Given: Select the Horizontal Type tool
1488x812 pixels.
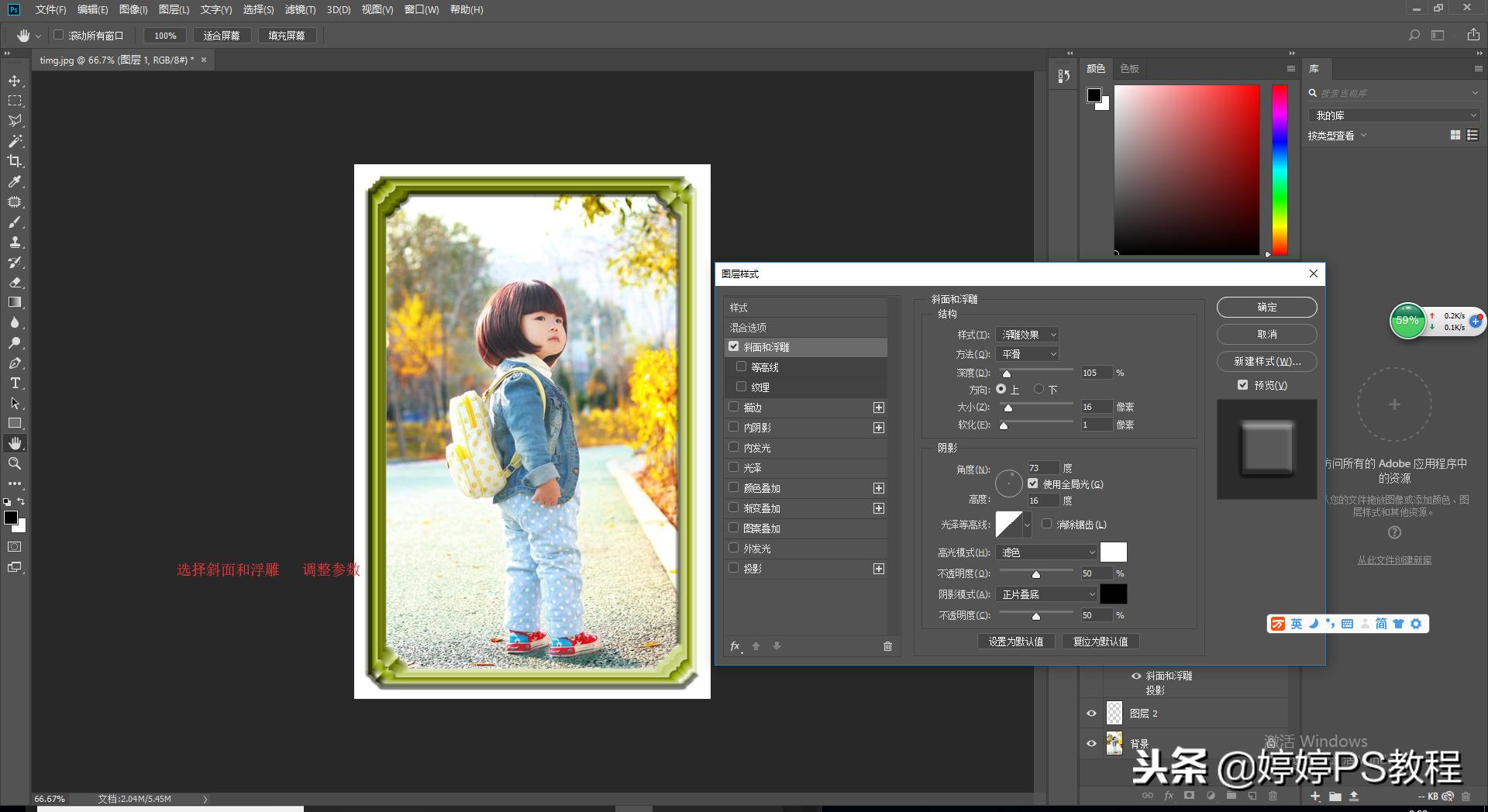Looking at the screenshot, I should pyautogui.click(x=15, y=383).
